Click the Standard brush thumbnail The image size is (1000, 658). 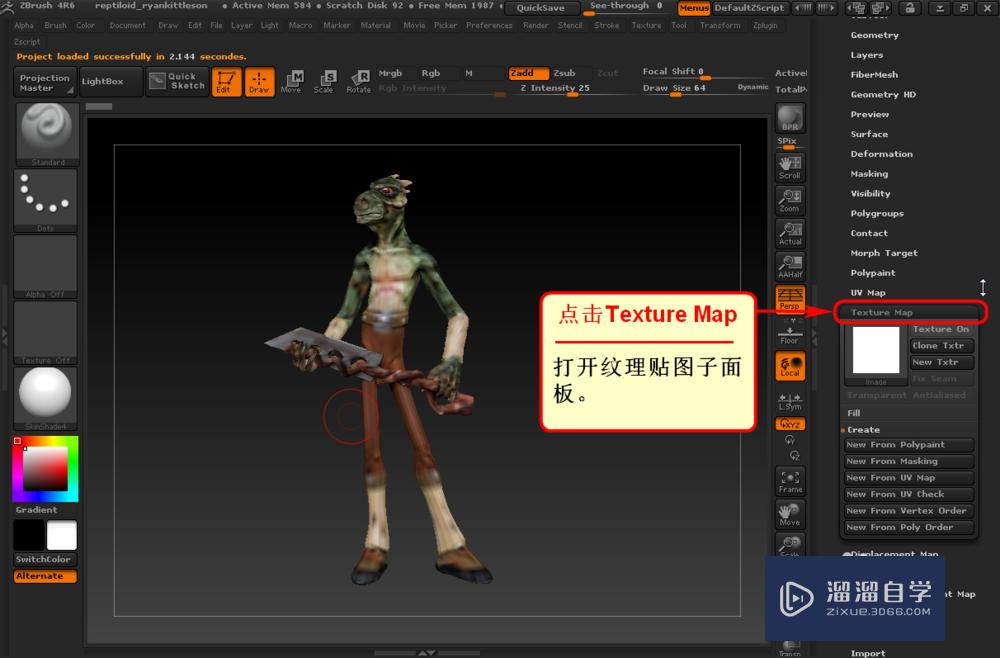click(46, 130)
